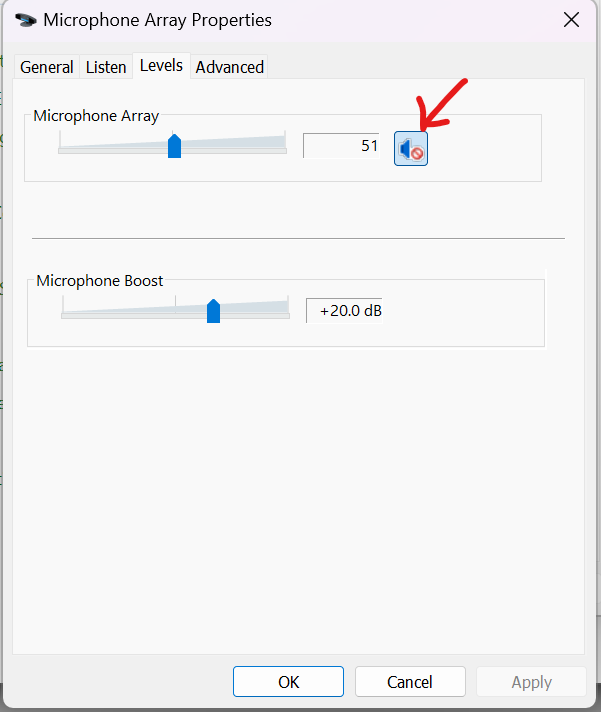Close the Microphone Array Properties window

tap(571, 20)
